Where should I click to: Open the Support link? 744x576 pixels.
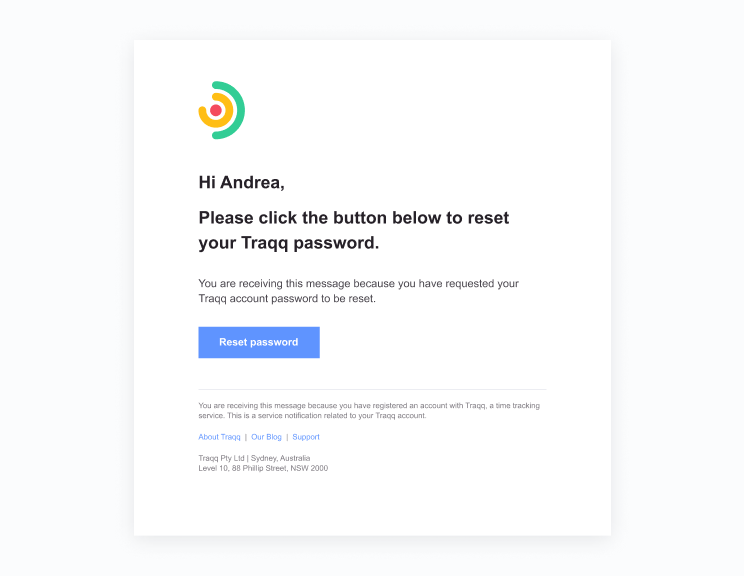tap(306, 437)
